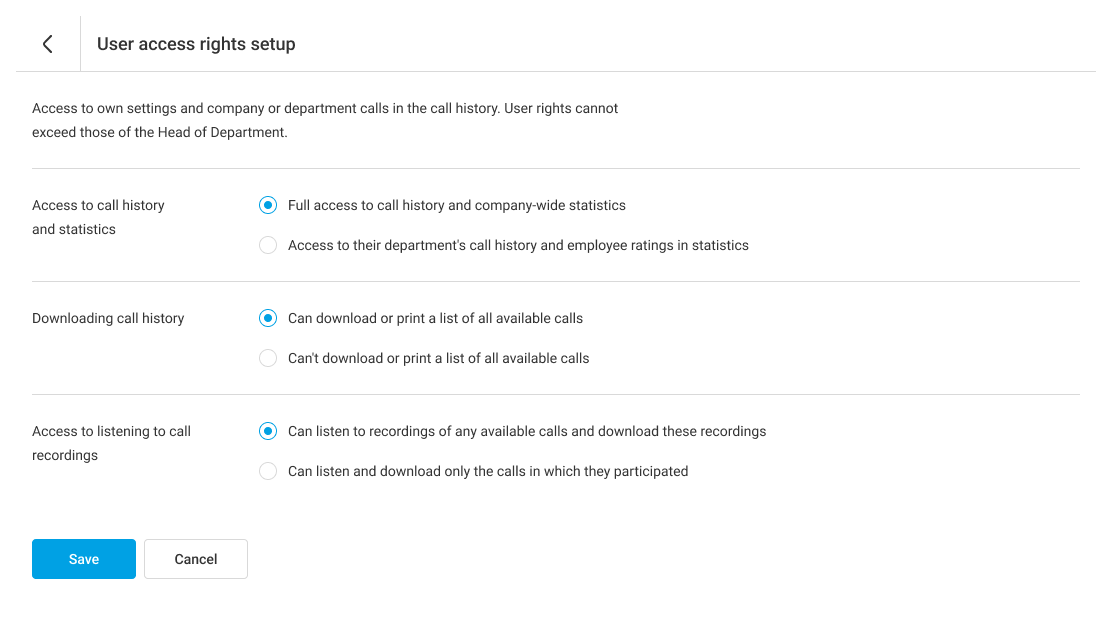The image size is (1112, 620).
Task: Save the user access rights settings
Action: point(84,559)
